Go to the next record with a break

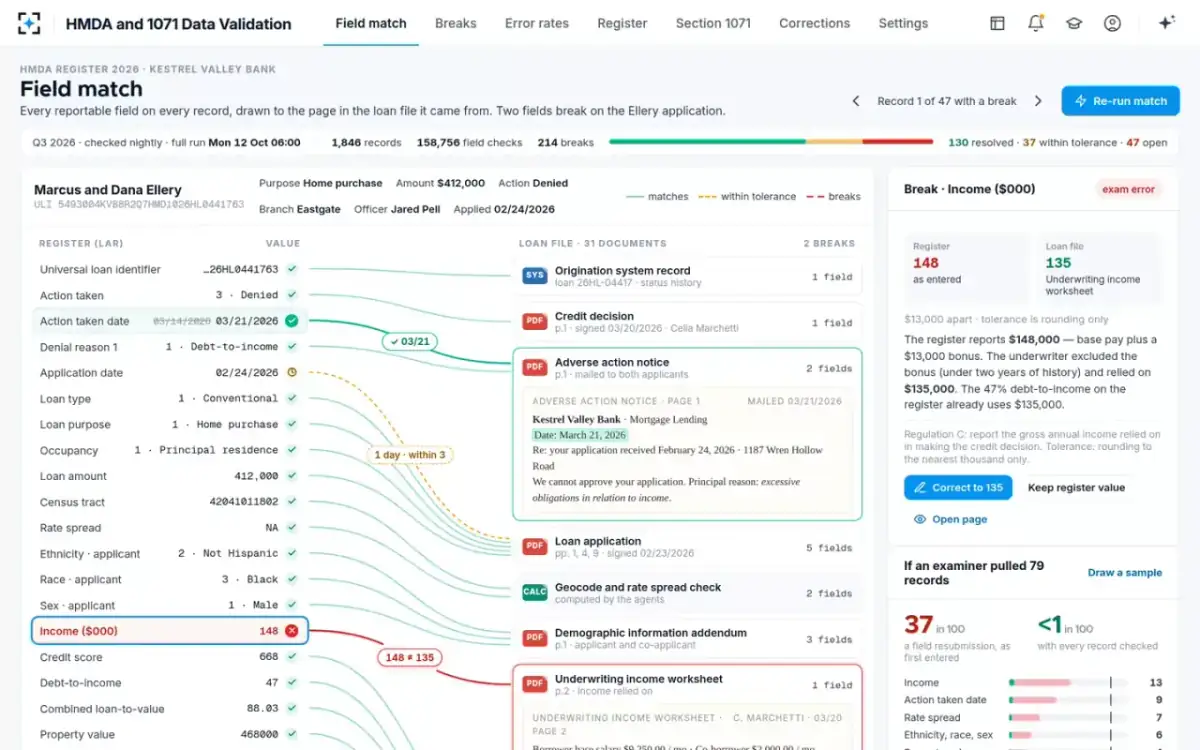point(1038,101)
